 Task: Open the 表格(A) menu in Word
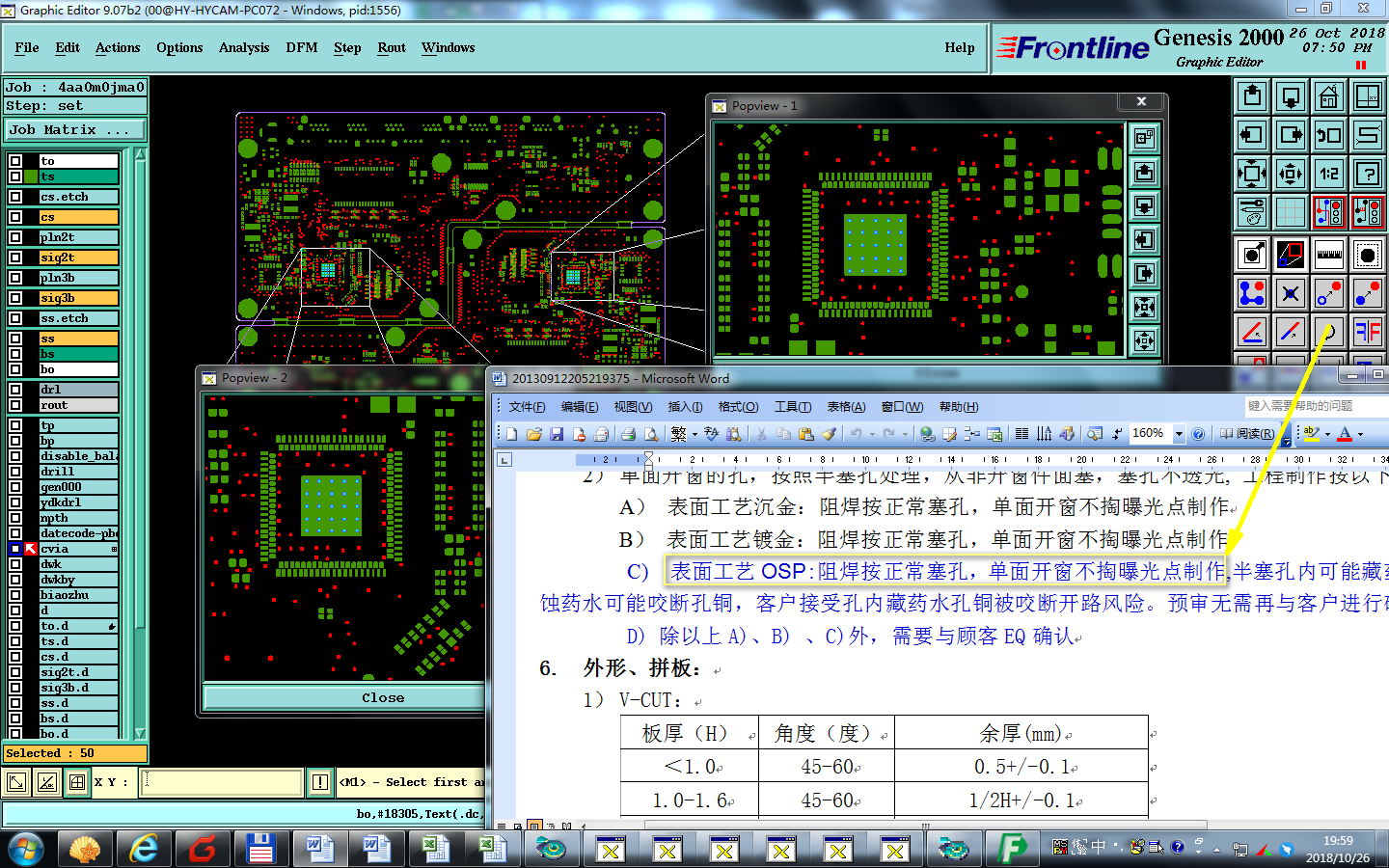coord(846,407)
